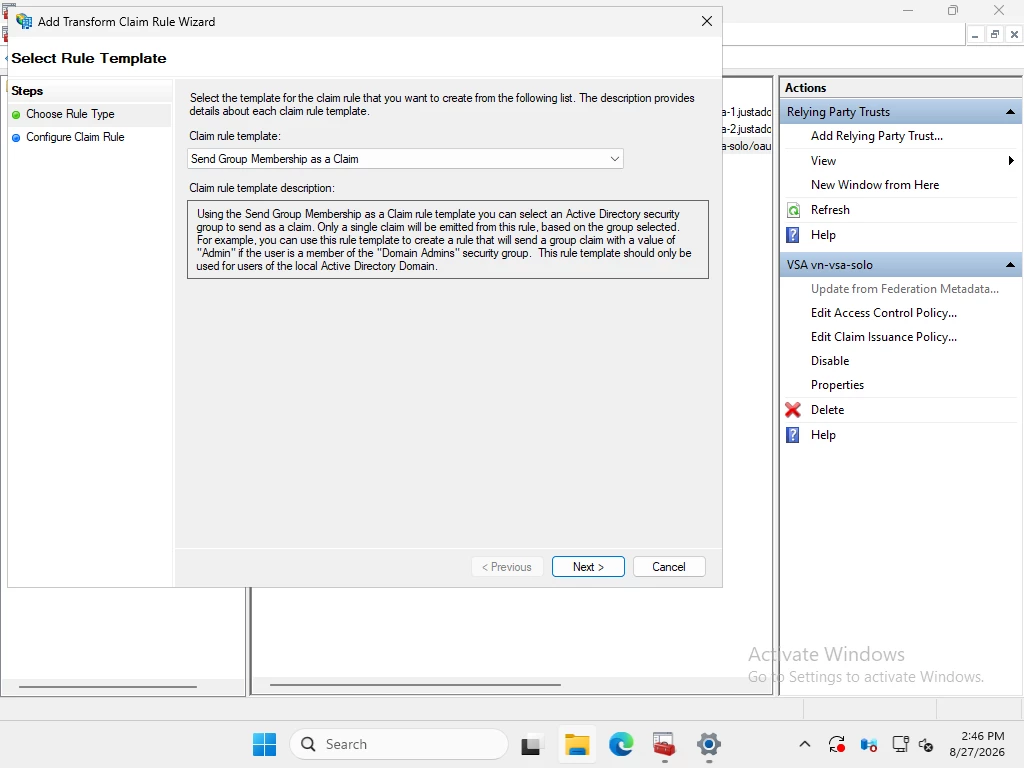This screenshot has width=1024, height=768.
Task: Collapse the VSA vn-vsa-solo actions section
Action: 1010,264
